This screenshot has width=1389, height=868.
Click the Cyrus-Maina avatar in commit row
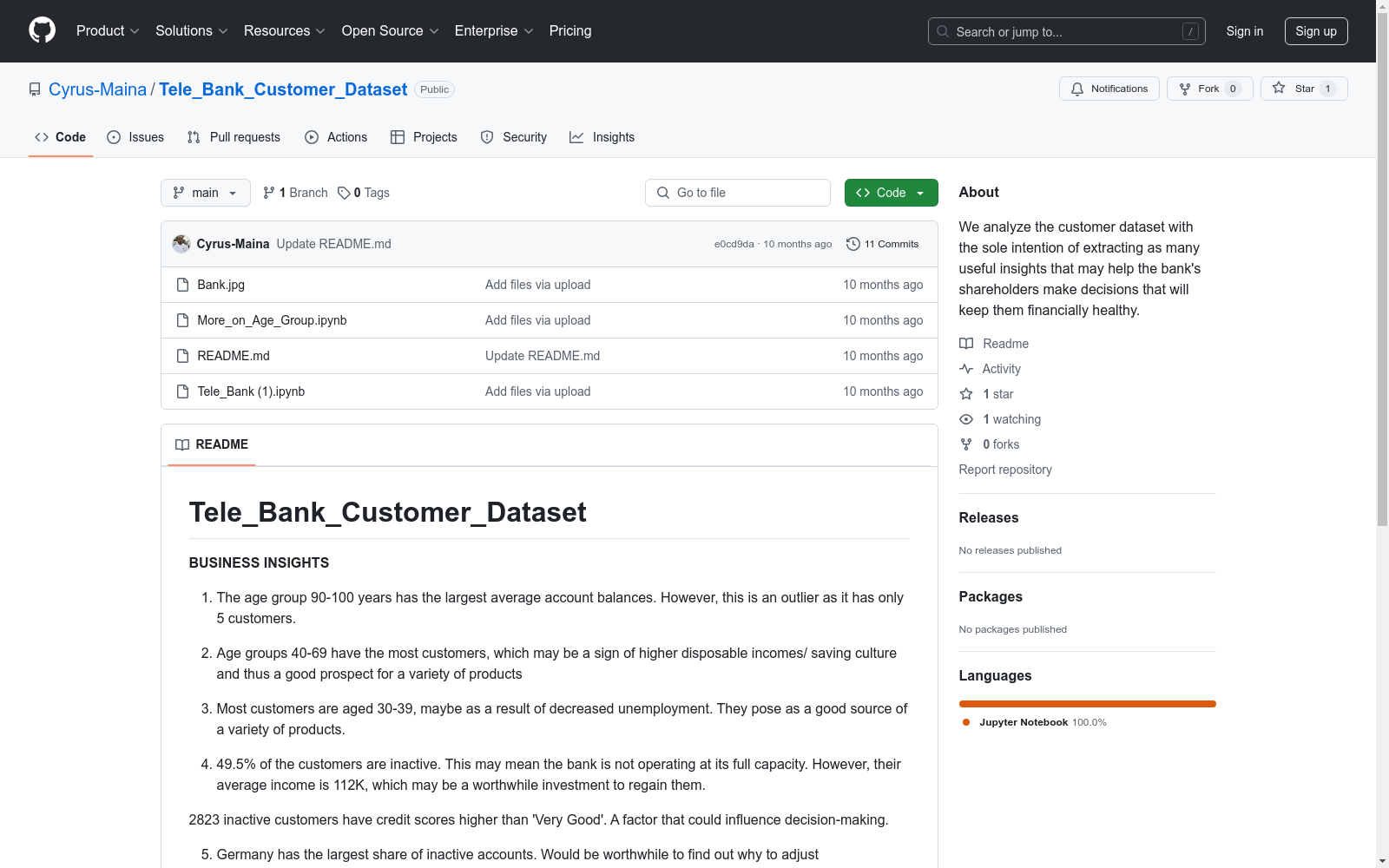181,244
